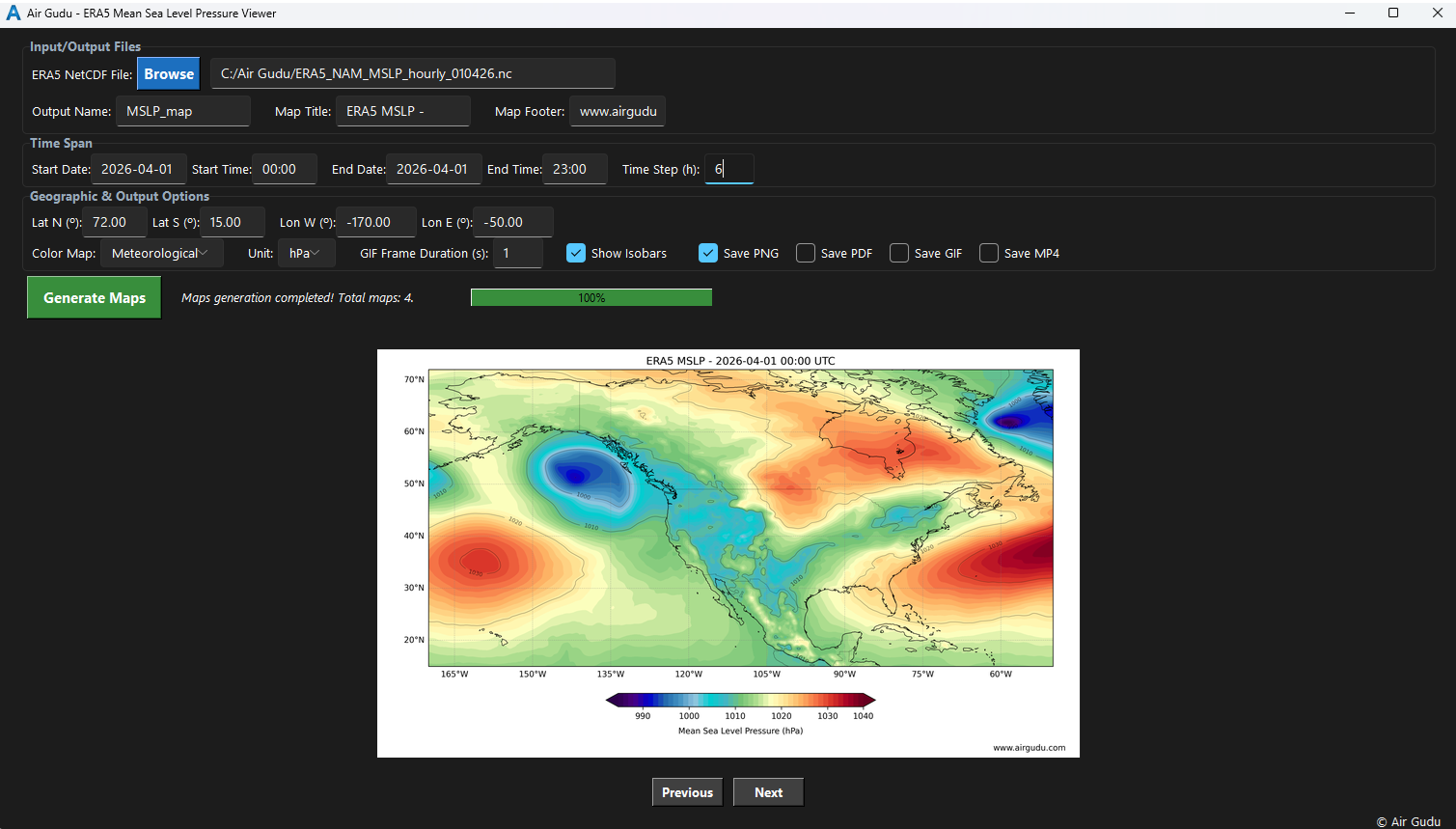Close the Air Gudu window

(1437, 14)
